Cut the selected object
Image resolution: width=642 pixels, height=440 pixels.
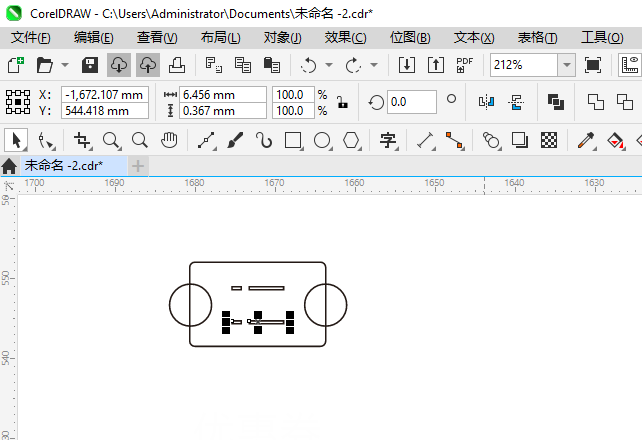[214, 65]
